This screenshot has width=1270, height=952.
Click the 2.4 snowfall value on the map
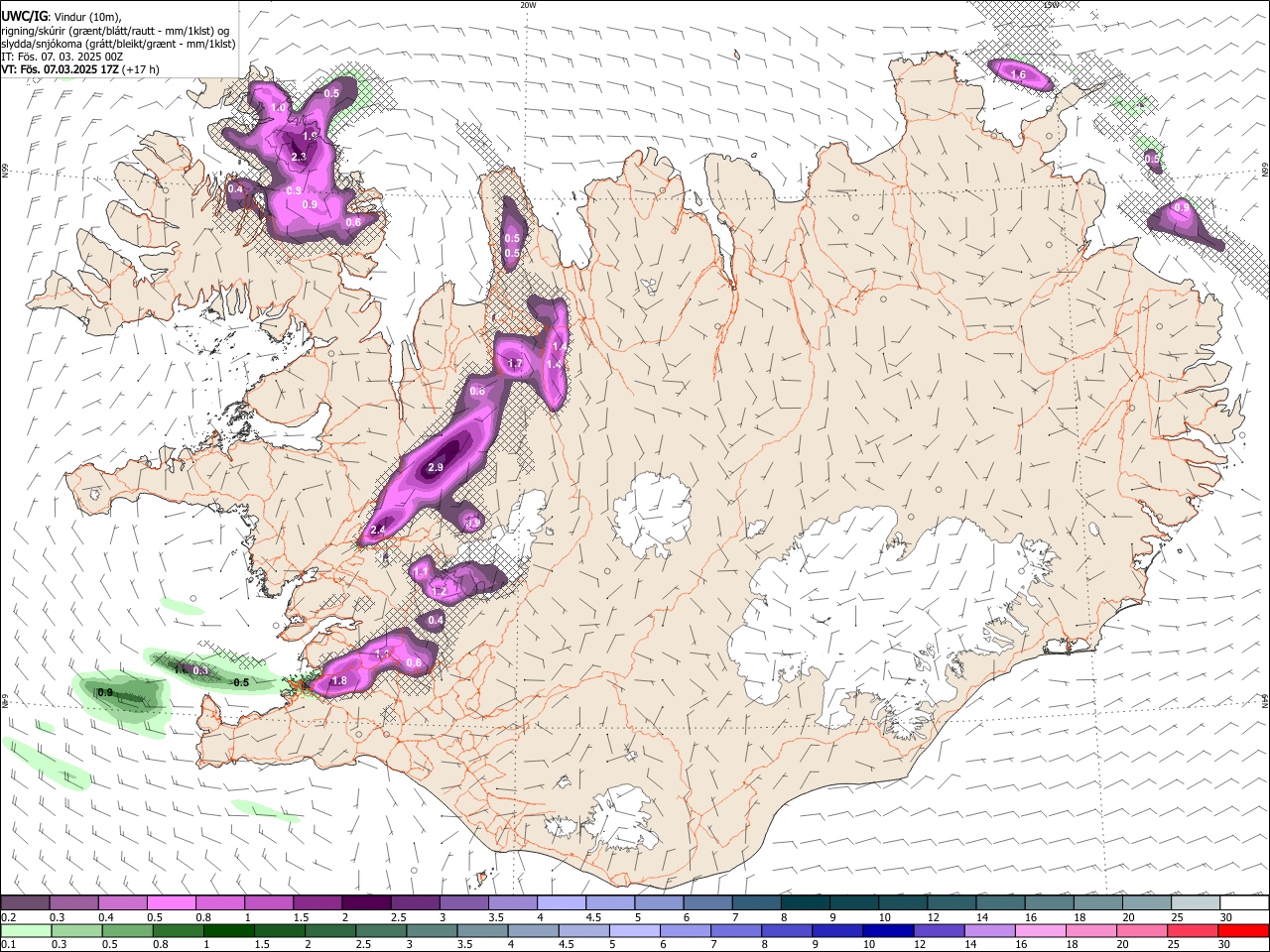tap(377, 531)
